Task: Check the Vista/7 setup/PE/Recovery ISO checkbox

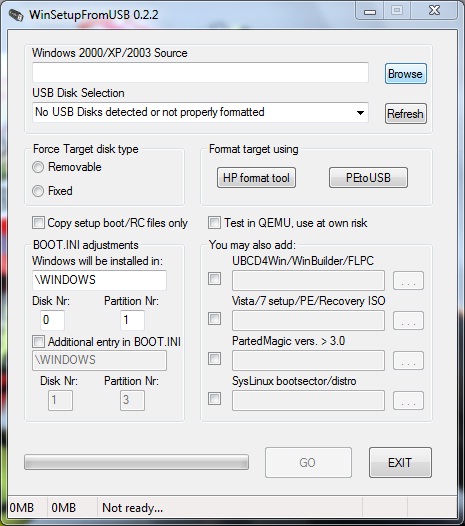Action: pos(214,319)
